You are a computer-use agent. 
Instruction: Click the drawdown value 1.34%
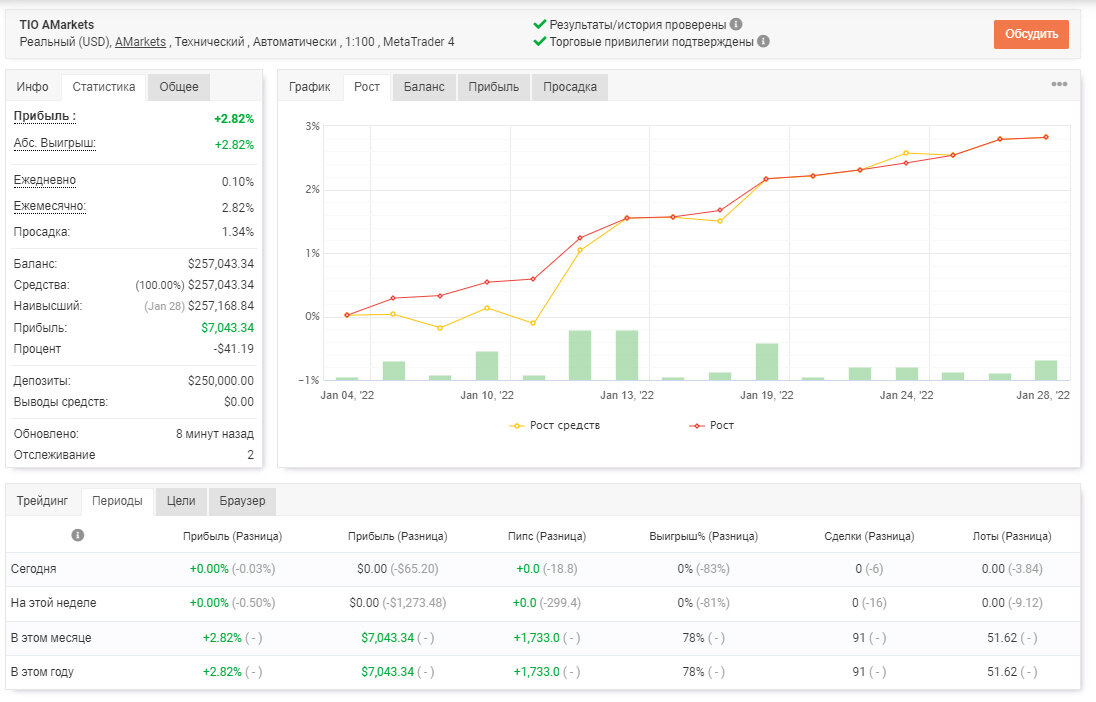point(238,231)
